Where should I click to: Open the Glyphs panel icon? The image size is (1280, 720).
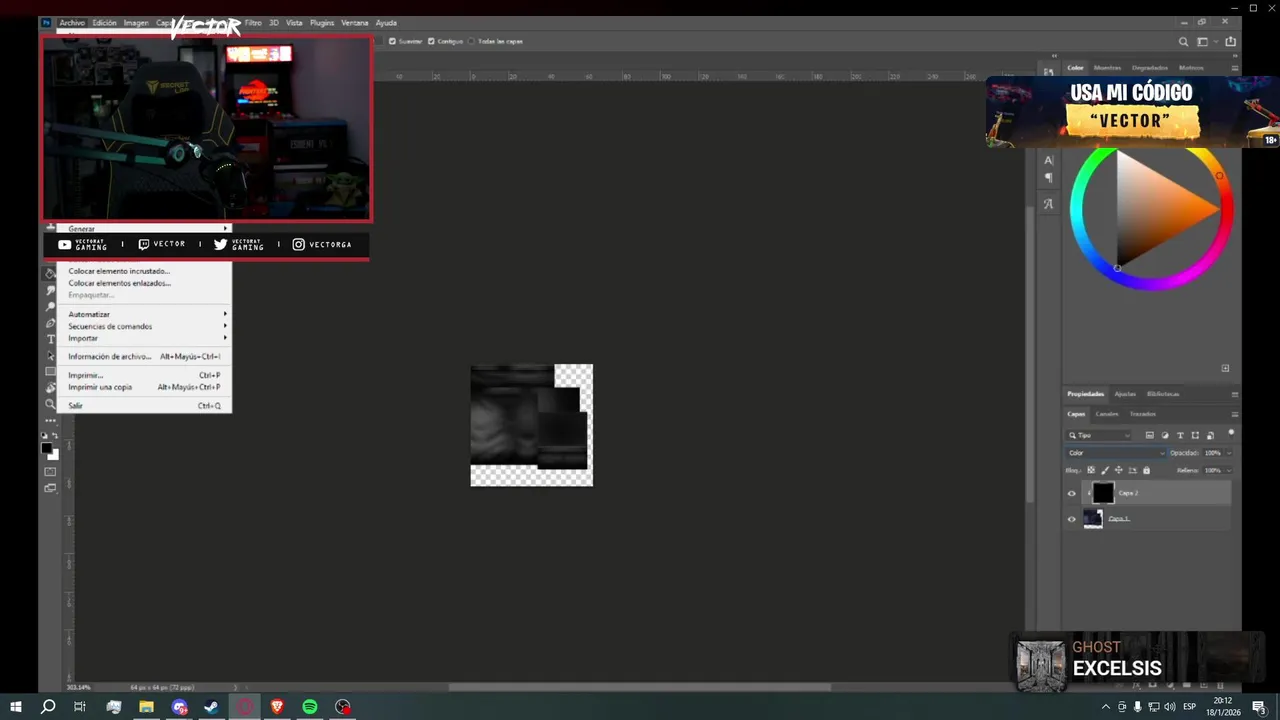coord(1048,204)
